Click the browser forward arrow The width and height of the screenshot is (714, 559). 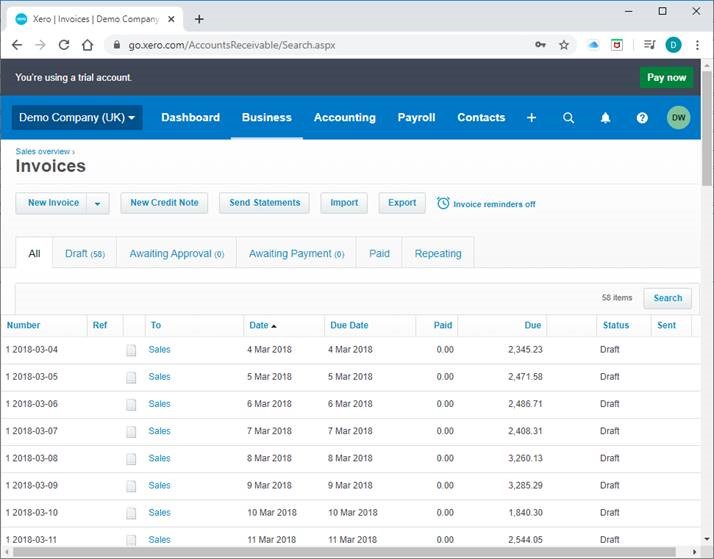pos(41,45)
